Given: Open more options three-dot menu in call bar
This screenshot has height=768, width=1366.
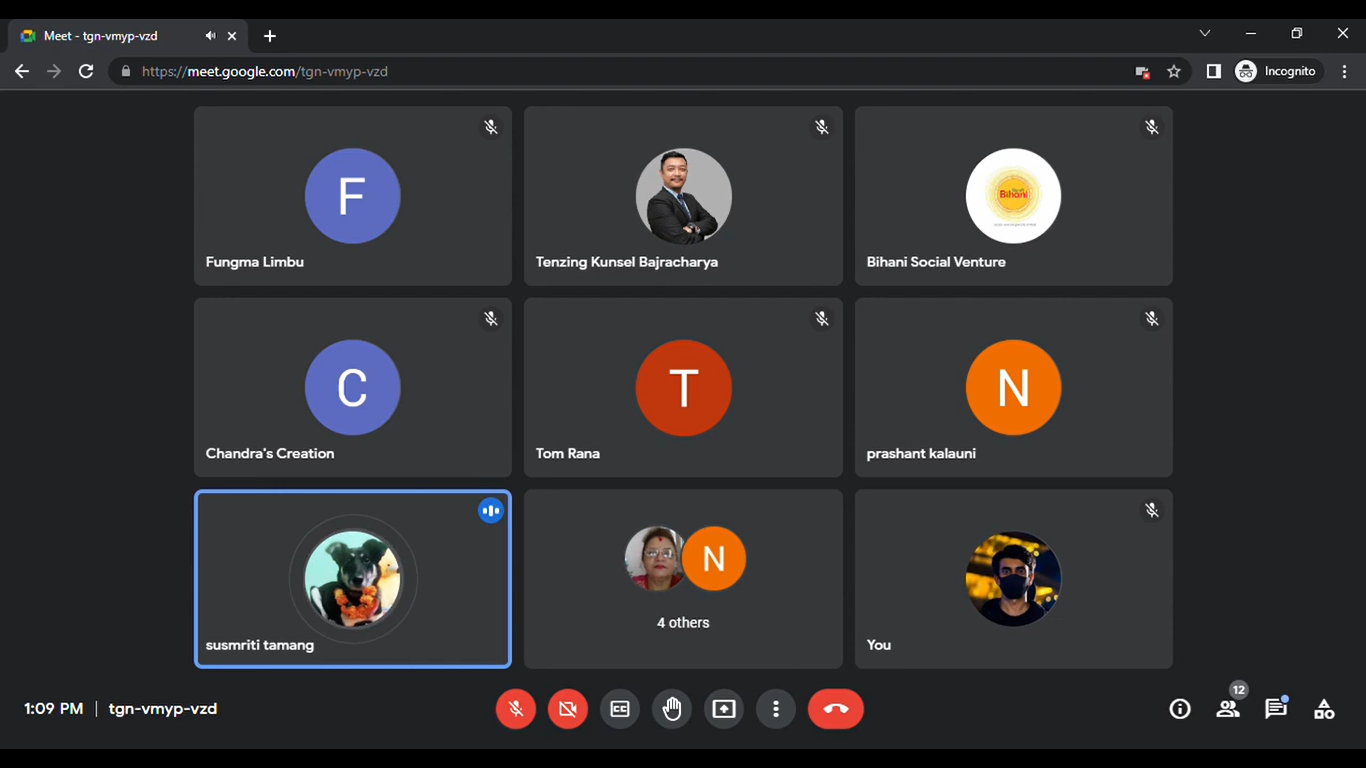Looking at the screenshot, I should coord(776,709).
